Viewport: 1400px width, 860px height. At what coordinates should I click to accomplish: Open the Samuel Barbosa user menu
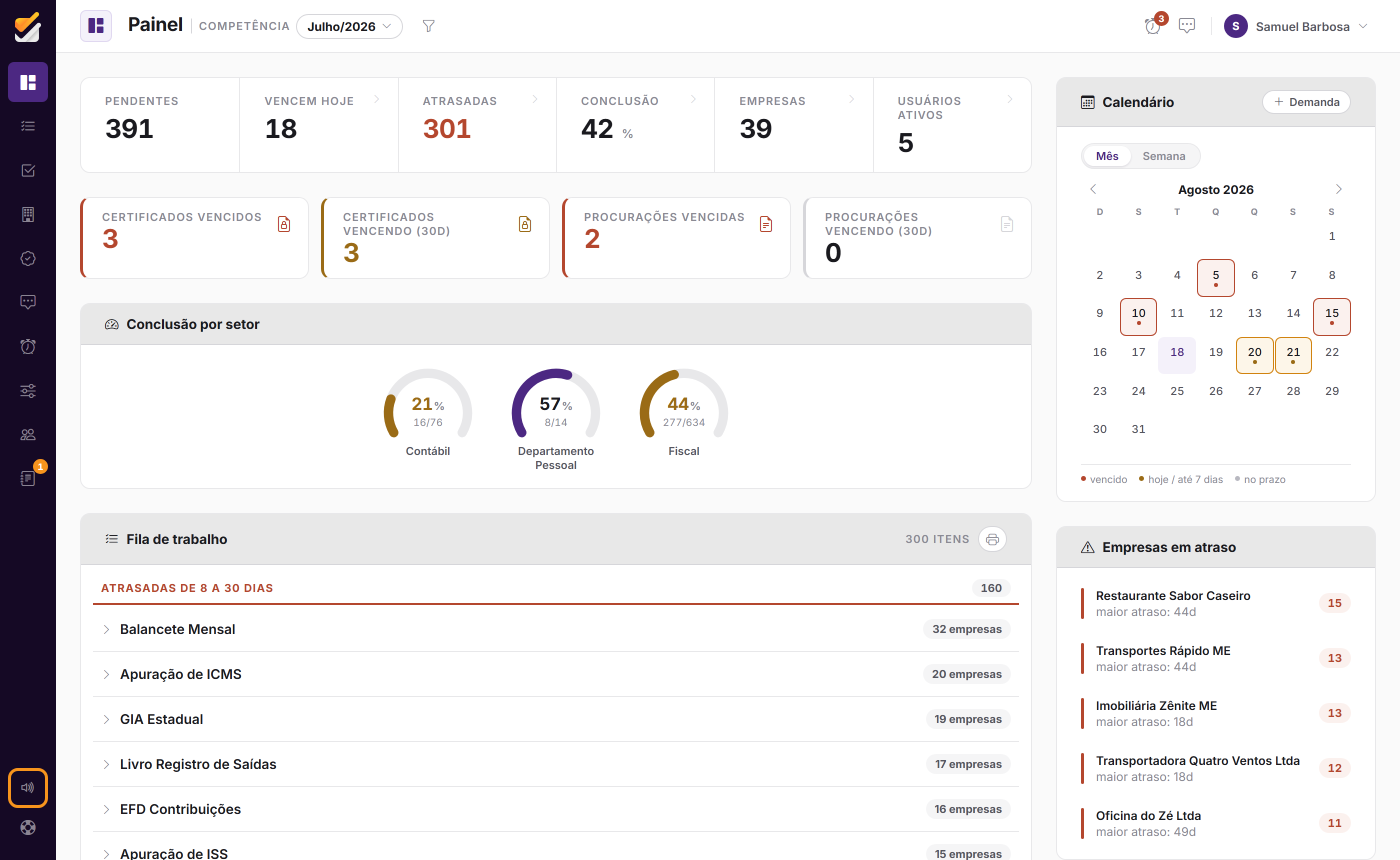1295,26
